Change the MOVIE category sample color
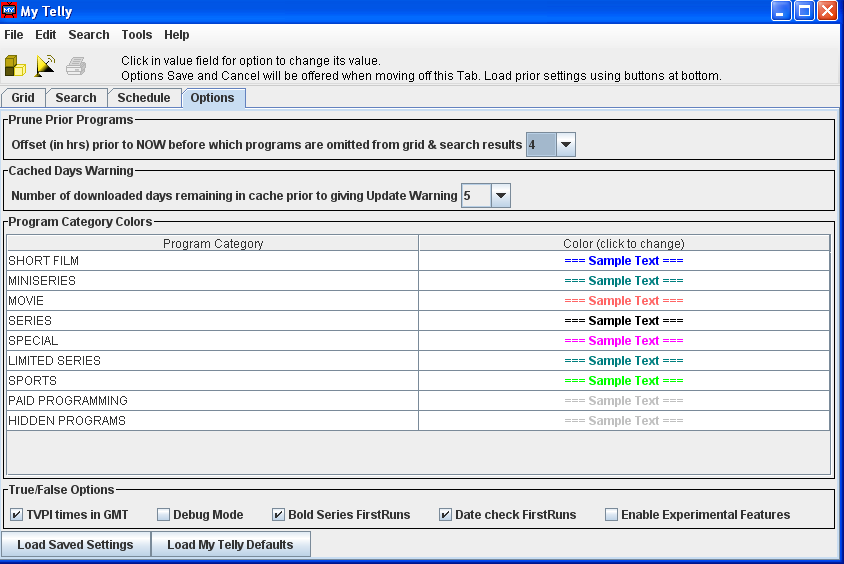Screen dimensions: 844x564 pyautogui.click(x=623, y=301)
